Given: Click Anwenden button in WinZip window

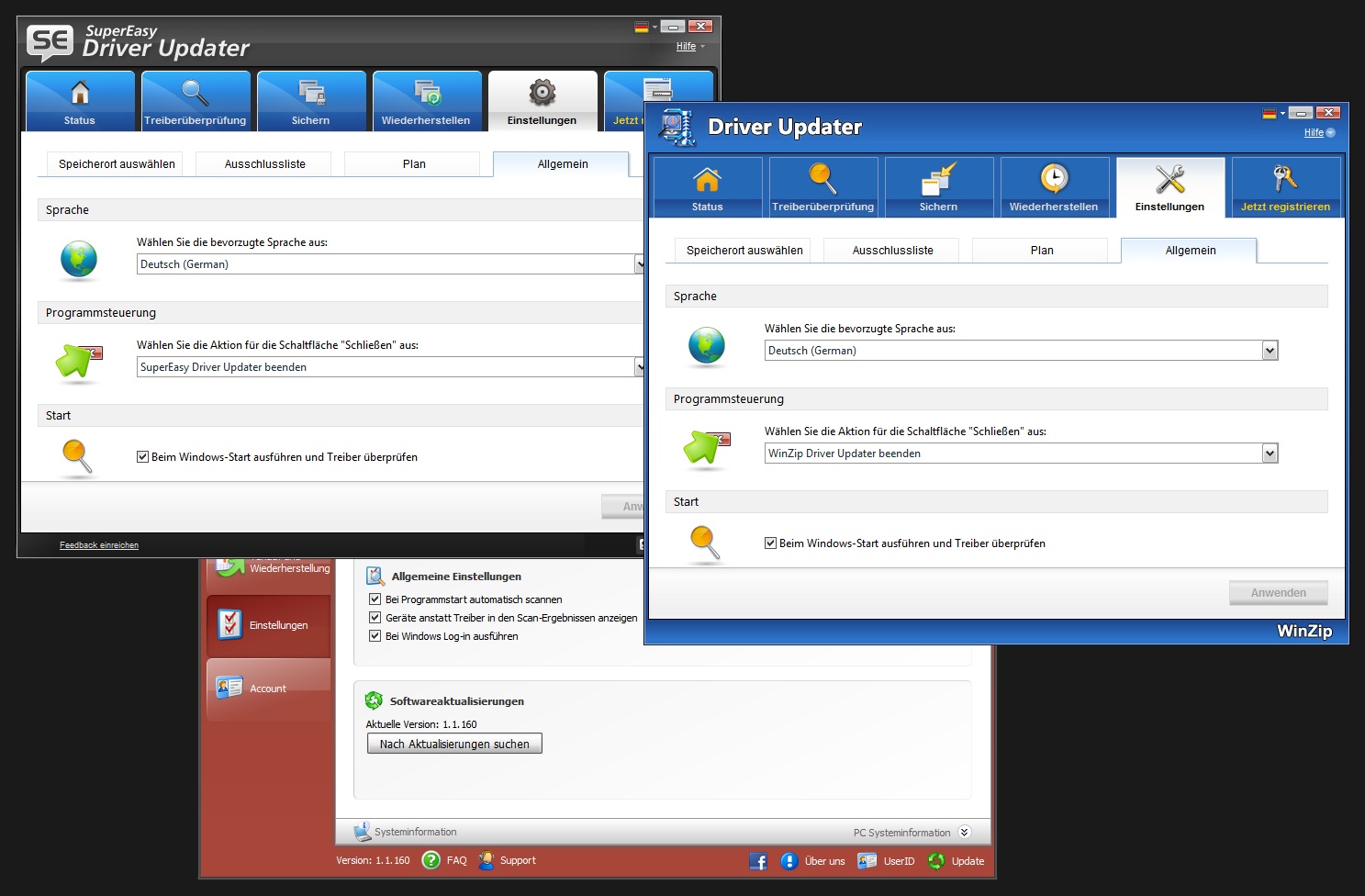Looking at the screenshot, I should pos(1279,592).
